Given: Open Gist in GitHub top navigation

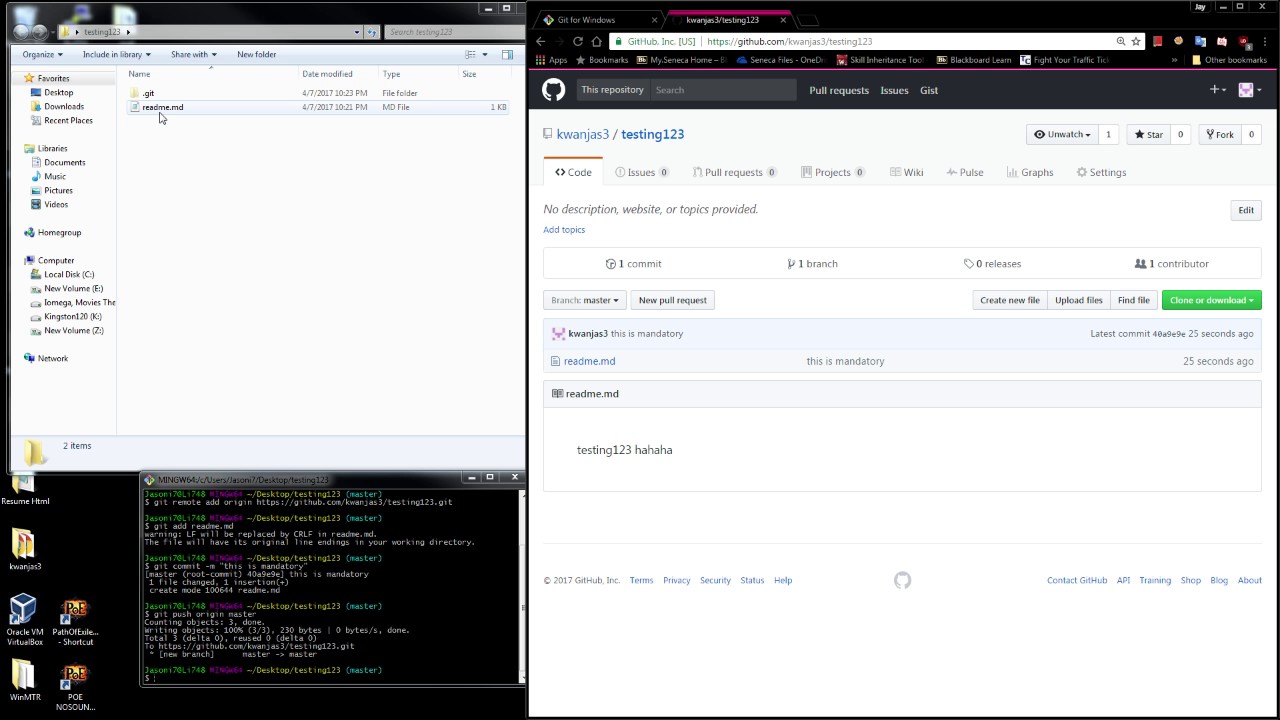Looking at the screenshot, I should 929,90.
